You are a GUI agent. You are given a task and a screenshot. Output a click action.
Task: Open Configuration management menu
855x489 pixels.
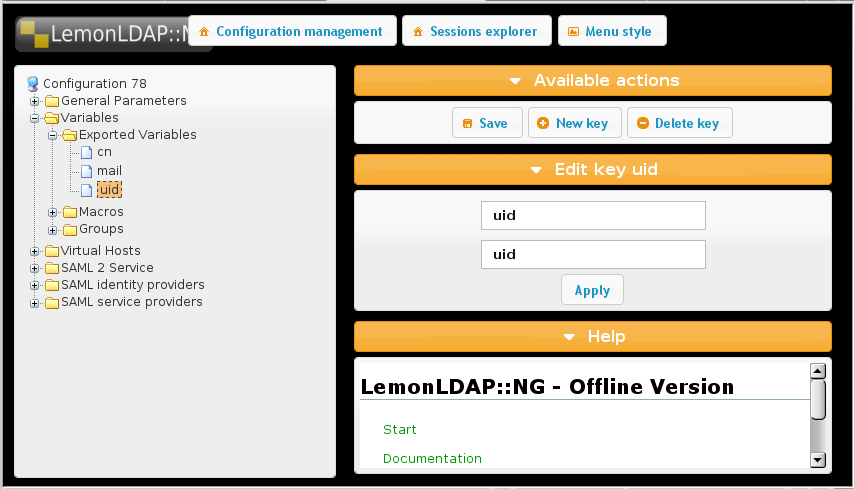click(292, 31)
